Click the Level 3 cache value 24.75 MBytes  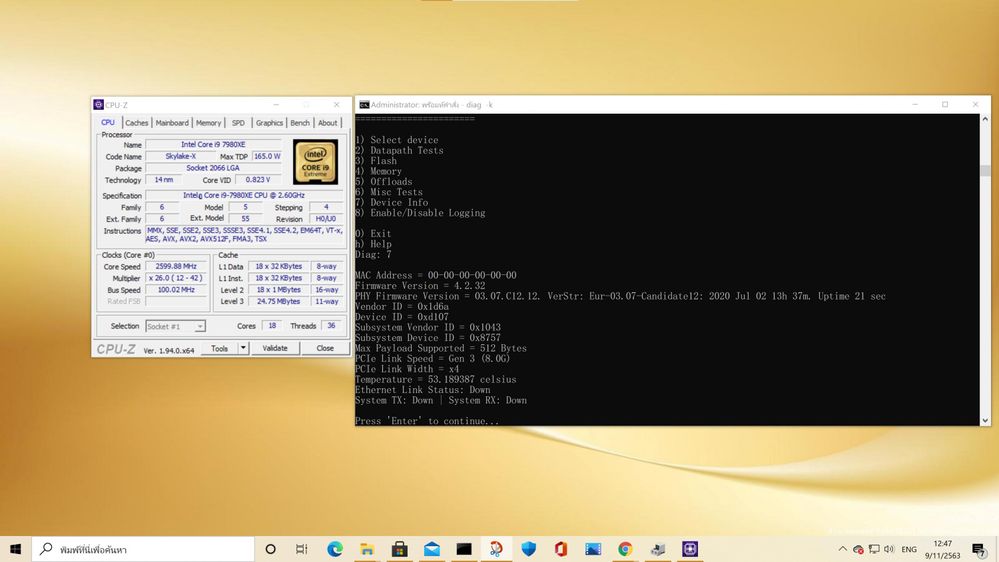(278, 301)
